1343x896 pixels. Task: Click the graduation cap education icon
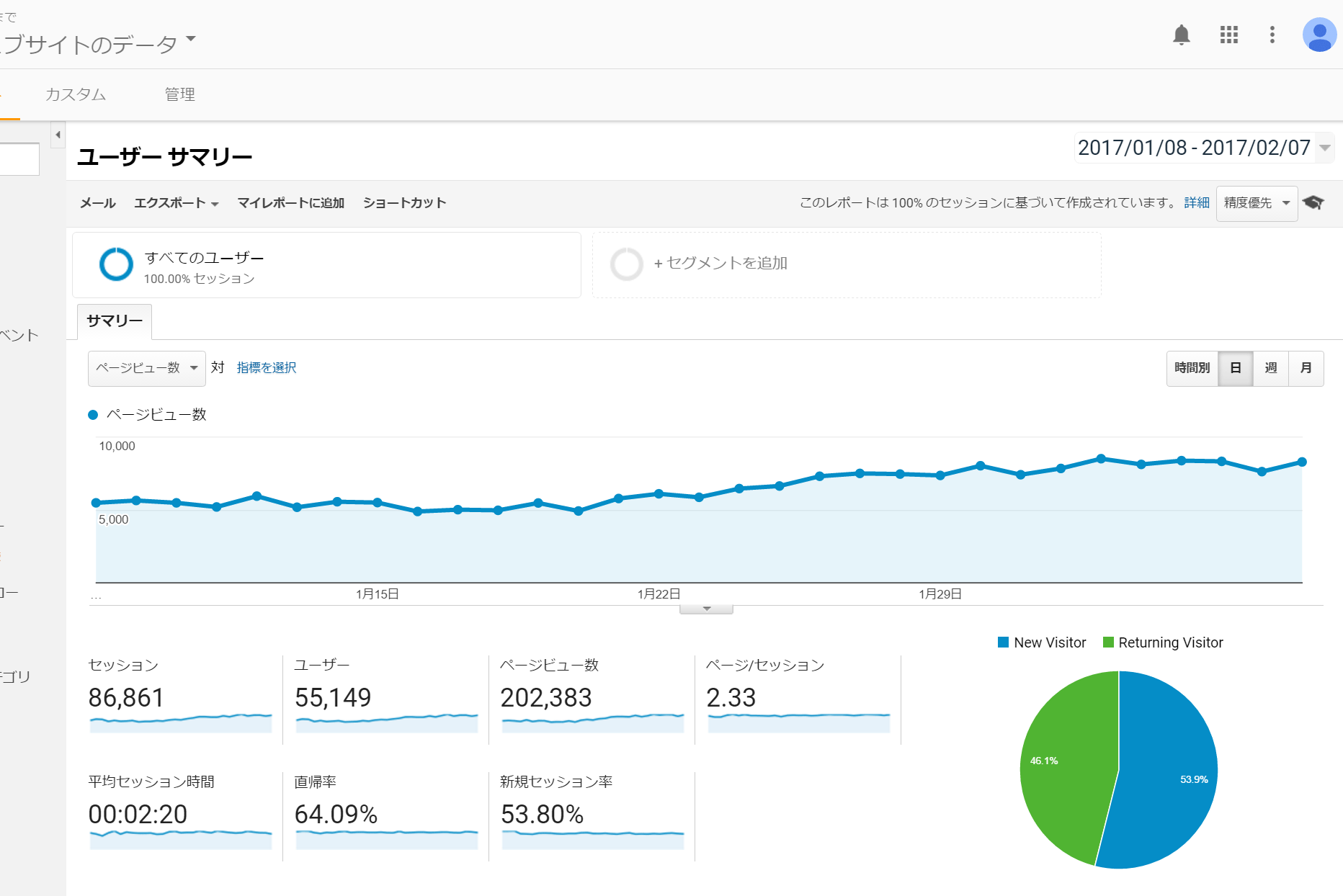(1313, 203)
